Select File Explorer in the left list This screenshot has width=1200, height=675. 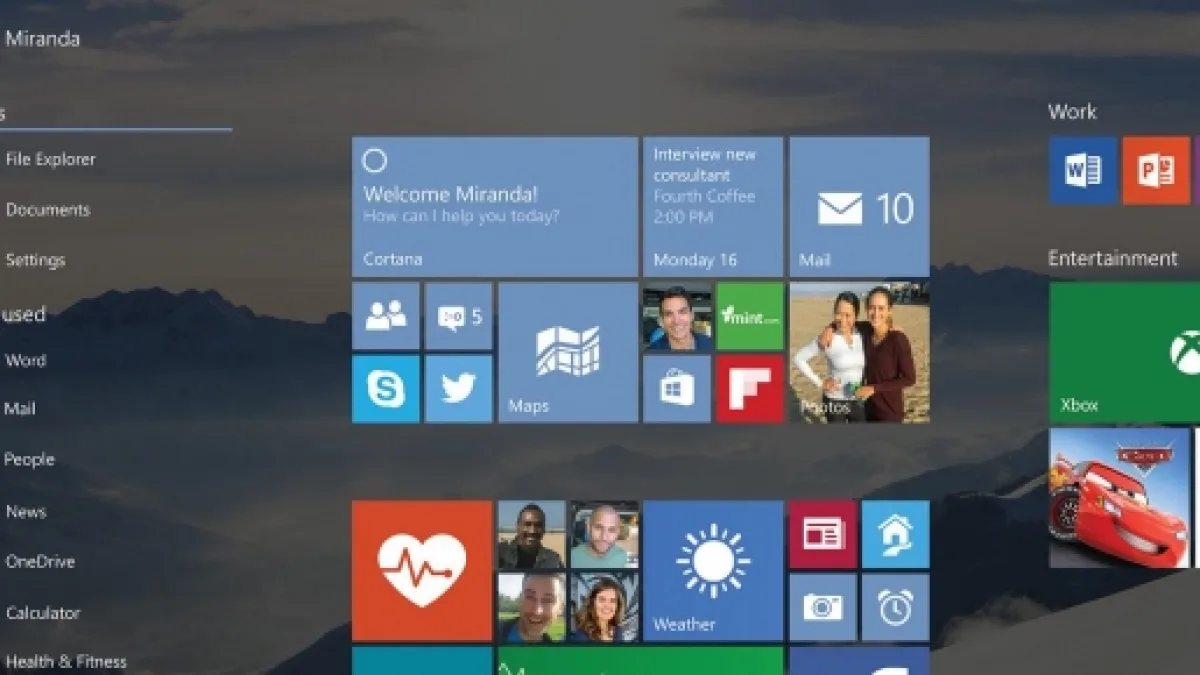pyautogui.click(x=50, y=159)
